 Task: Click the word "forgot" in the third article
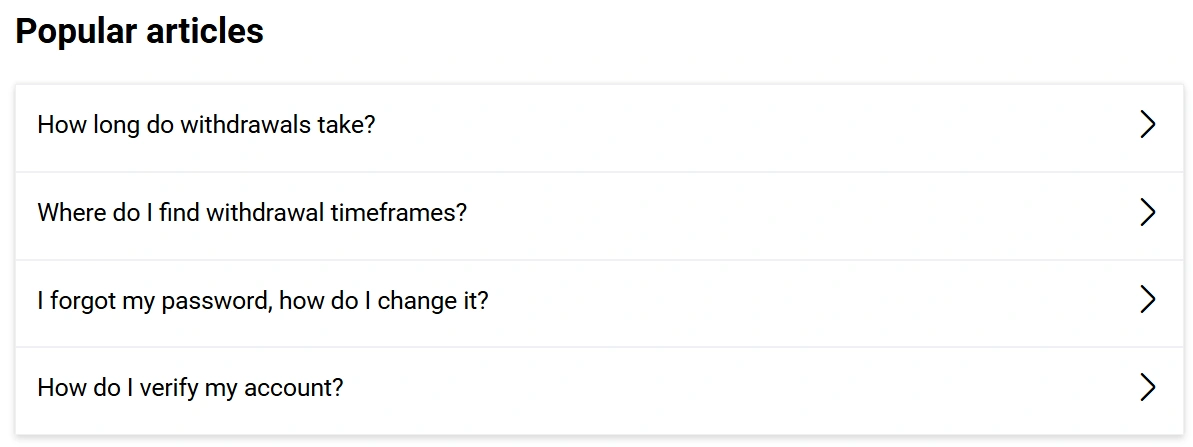[83, 300]
